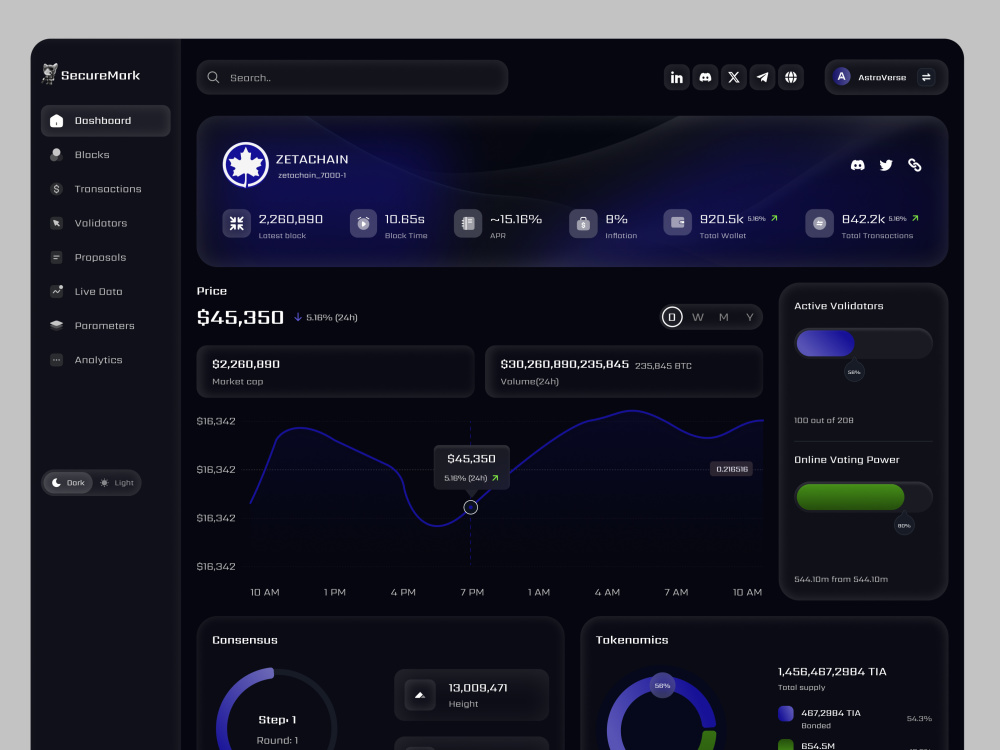Click the AstroVerse account name
The width and height of the screenshot is (1000, 750).
(x=882, y=77)
